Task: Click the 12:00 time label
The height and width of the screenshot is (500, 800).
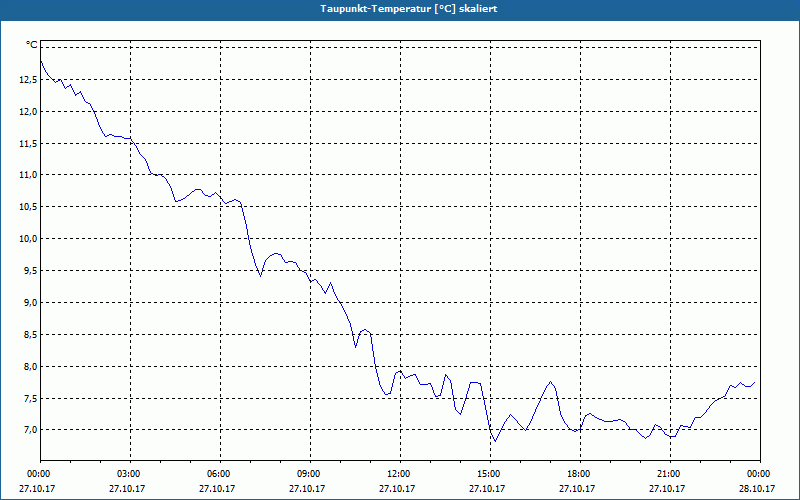Action: [400, 474]
